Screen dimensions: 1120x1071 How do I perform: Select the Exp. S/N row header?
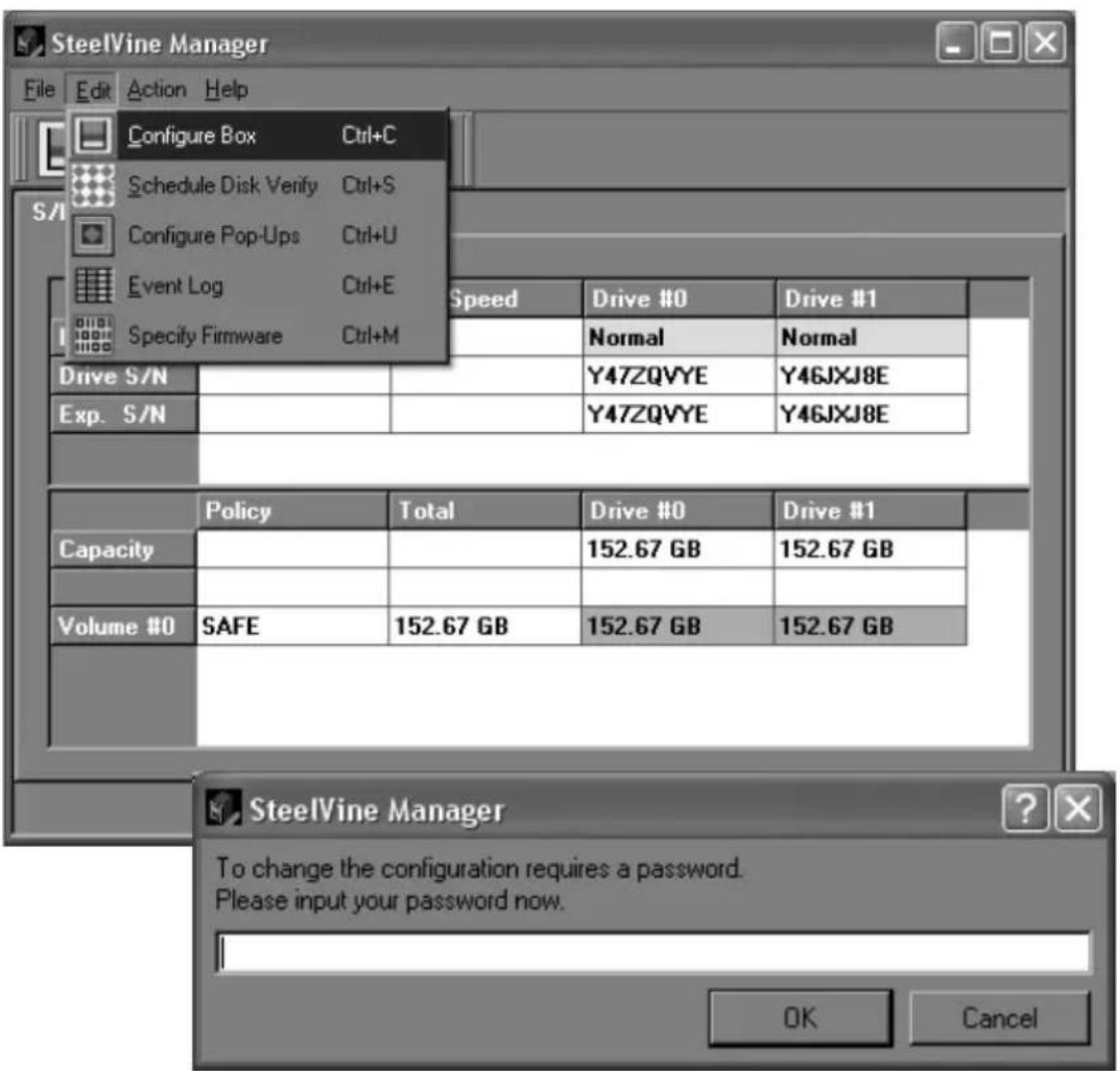[x=123, y=414]
